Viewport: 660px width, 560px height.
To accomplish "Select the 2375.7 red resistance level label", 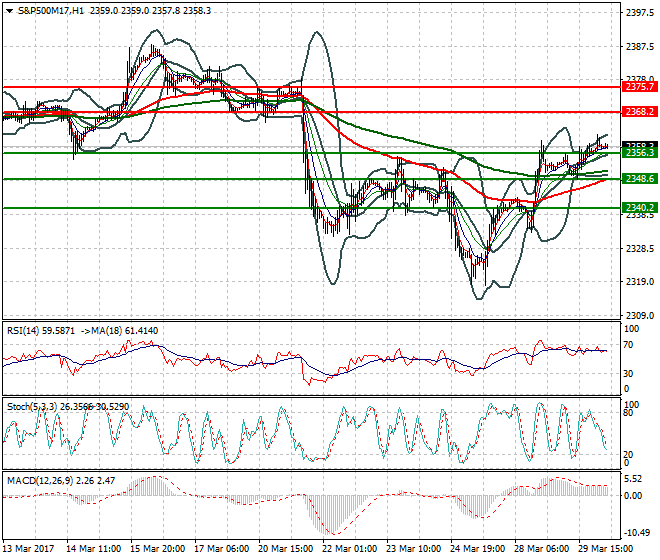I will click(x=639, y=87).
